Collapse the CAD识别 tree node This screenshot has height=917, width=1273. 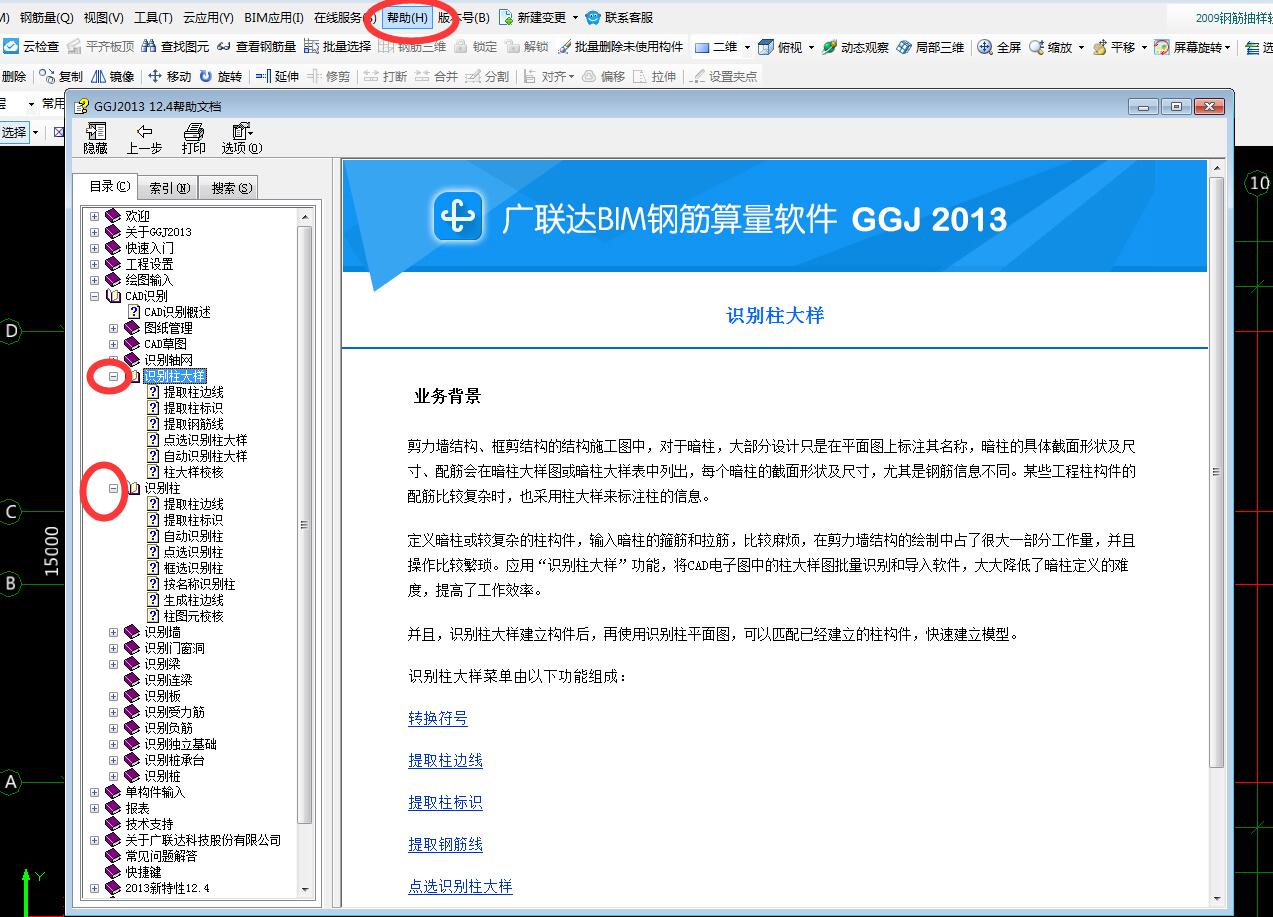pos(95,296)
